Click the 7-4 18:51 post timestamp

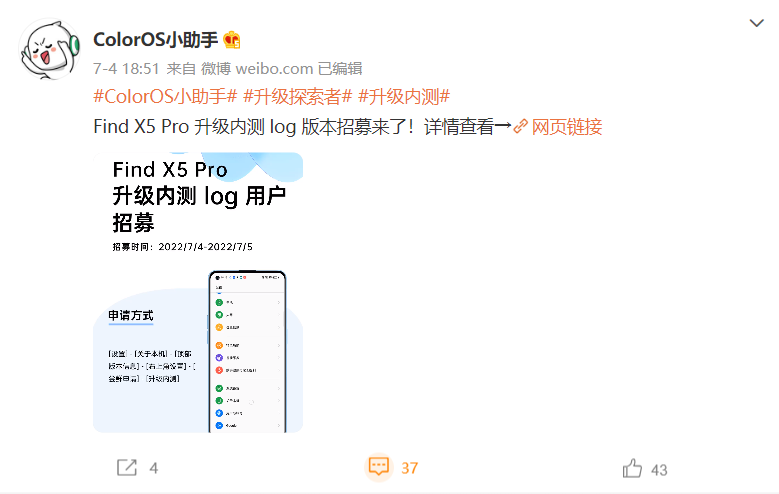[x=126, y=69]
